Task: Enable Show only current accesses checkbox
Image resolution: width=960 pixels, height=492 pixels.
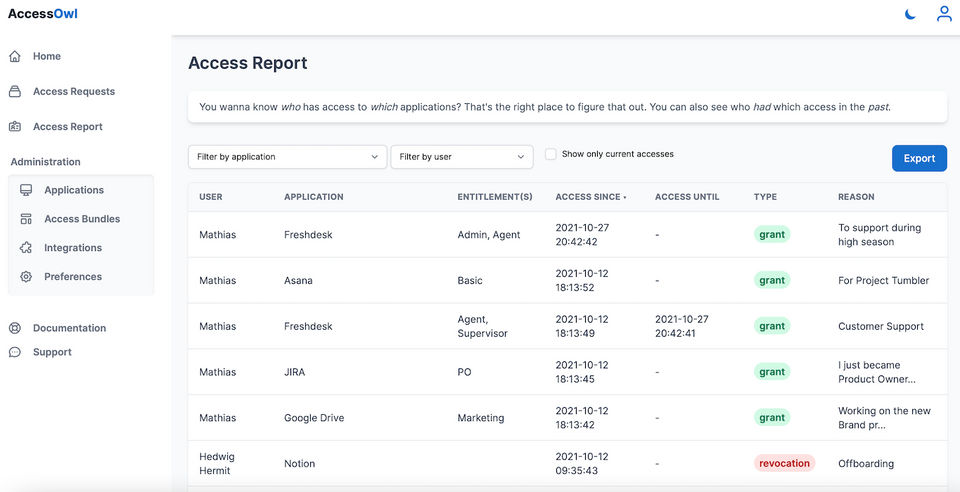Action: pyautogui.click(x=551, y=155)
